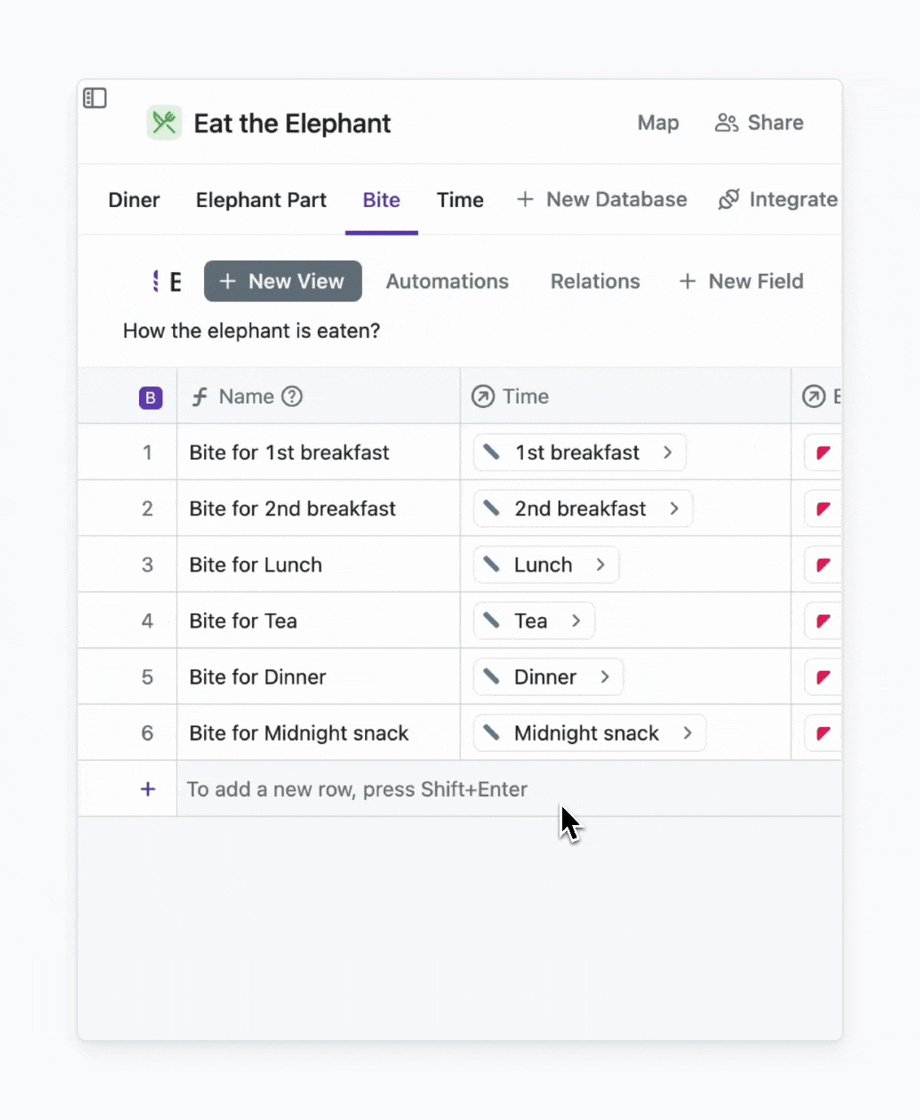
Task: Open the Name field help question mark
Action: [291, 397]
